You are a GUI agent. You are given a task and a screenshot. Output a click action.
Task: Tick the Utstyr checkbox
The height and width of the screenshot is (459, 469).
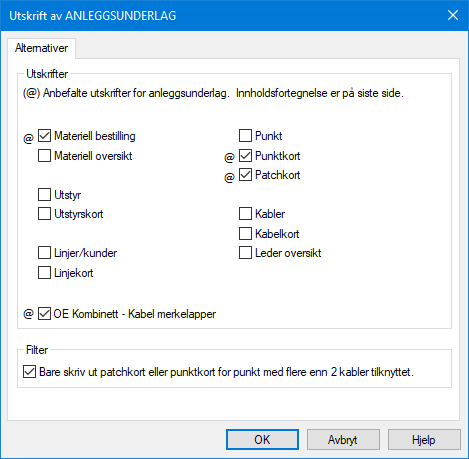(x=44, y=194)
